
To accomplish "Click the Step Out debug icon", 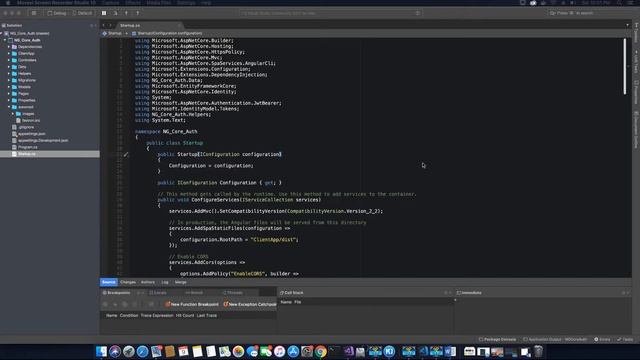I will pos(138,13).
